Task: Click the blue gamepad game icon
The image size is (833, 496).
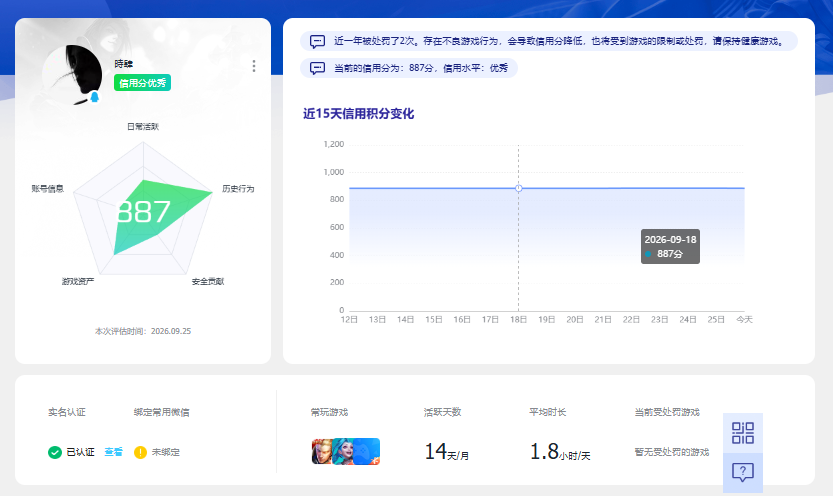Action: pos(367,451)
